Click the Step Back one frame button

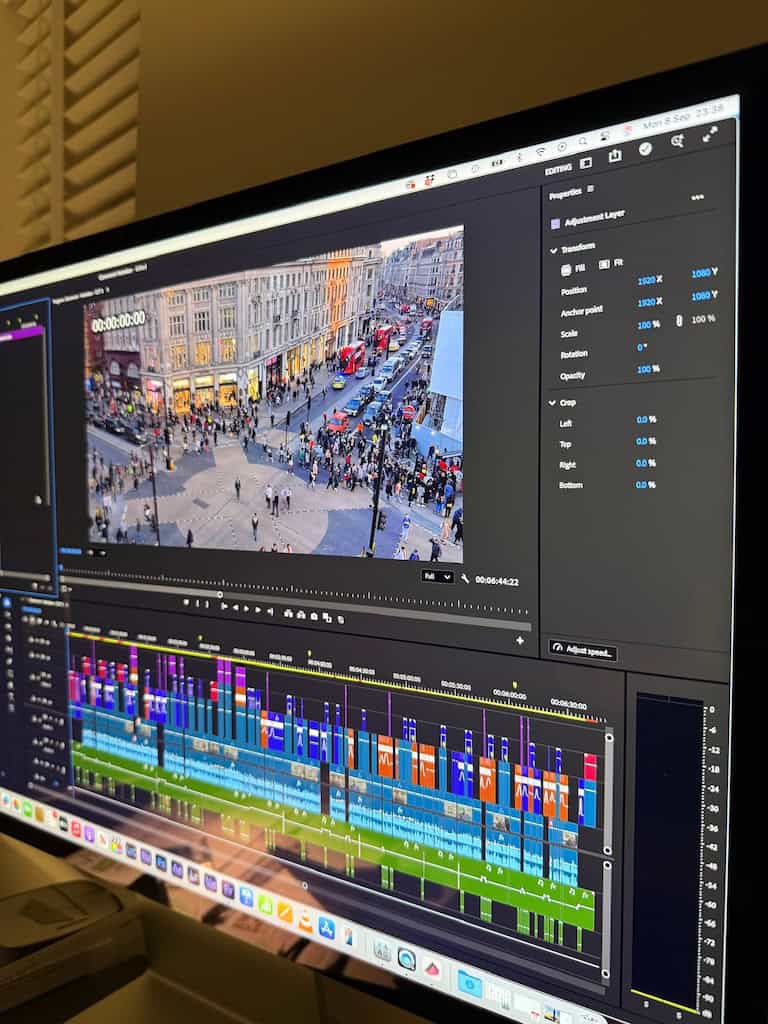[x=236, y=607]
